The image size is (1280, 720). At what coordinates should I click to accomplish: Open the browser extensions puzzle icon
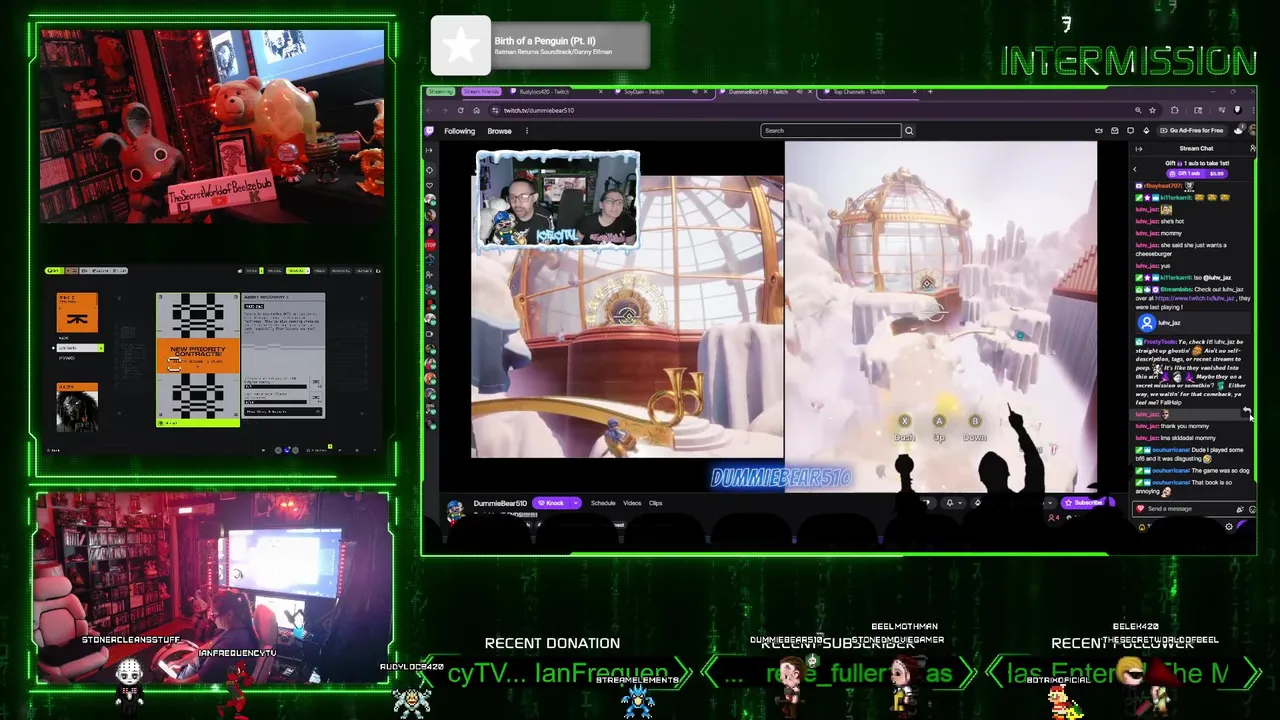(x=1175, y=110)
